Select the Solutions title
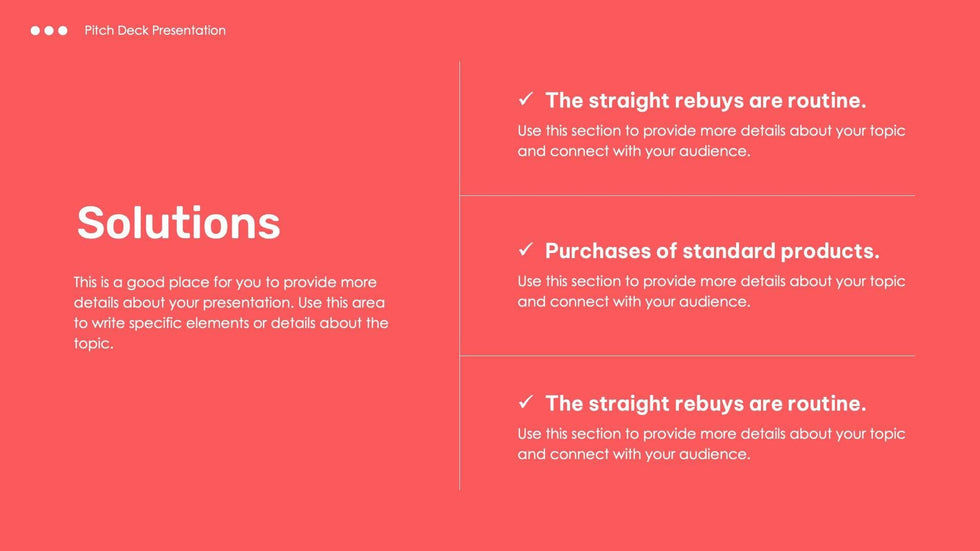The image size is (980, 551). tap(178, 222)
